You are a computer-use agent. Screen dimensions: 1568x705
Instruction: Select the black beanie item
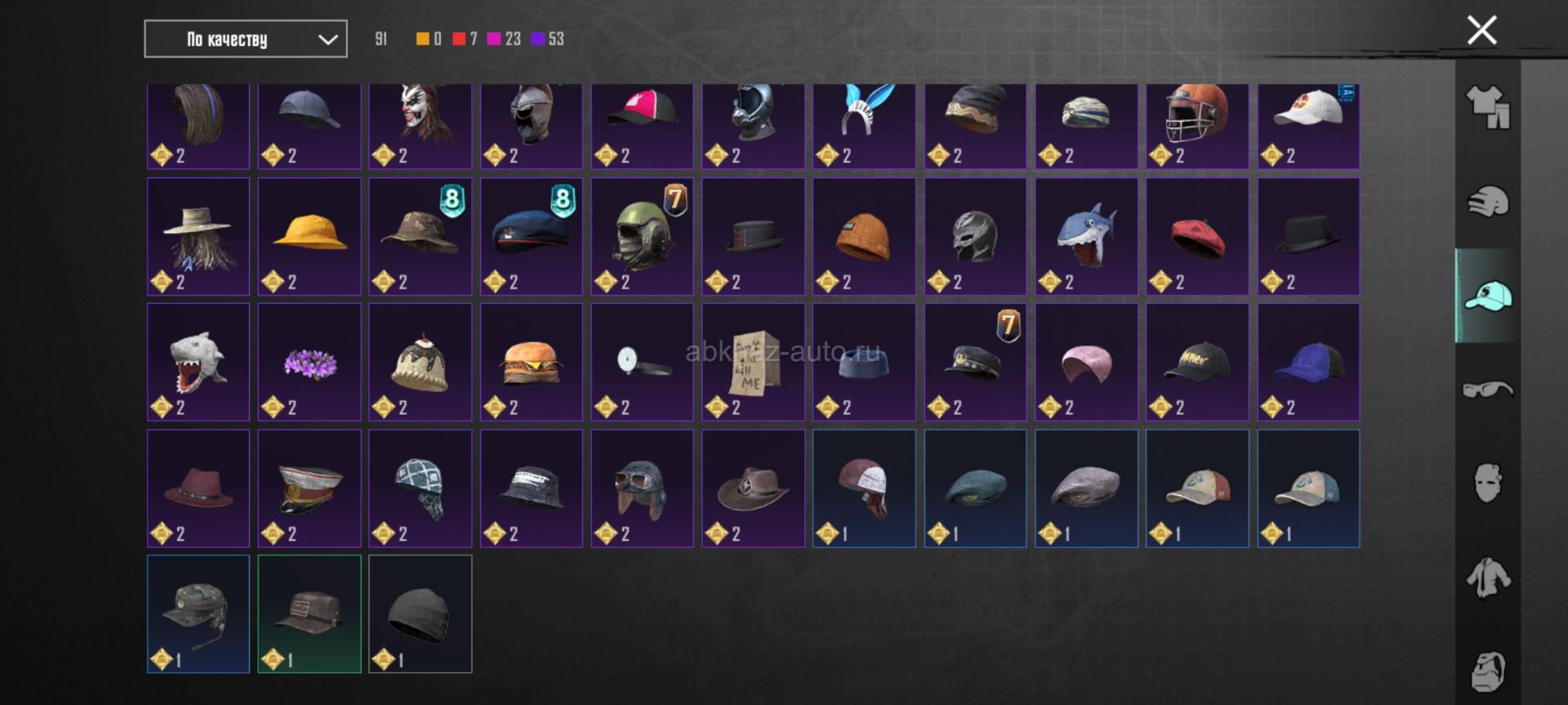point(421,614)
